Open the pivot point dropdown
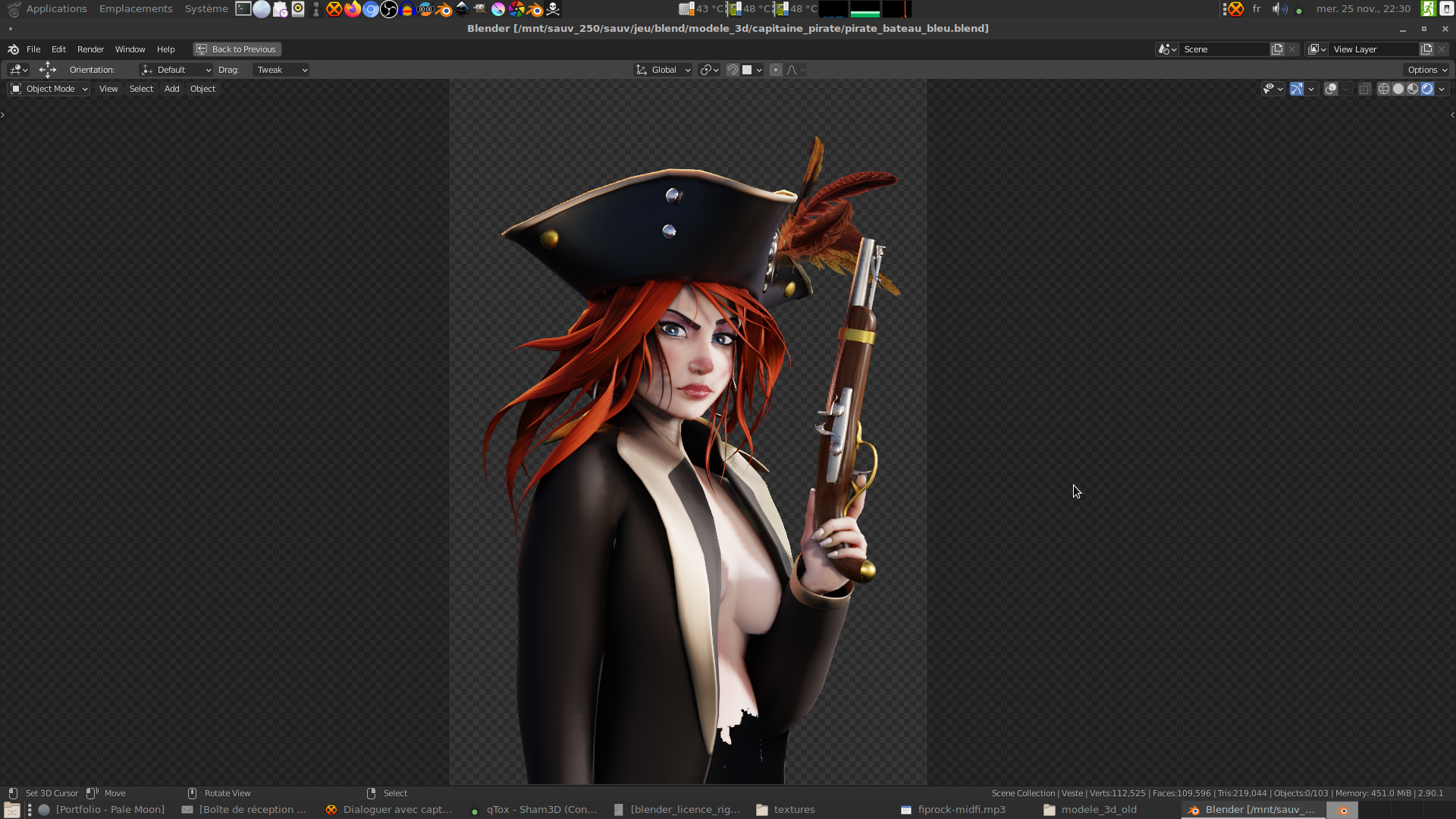The height and width of the screenshot is (819, 1456). [709, 70]
